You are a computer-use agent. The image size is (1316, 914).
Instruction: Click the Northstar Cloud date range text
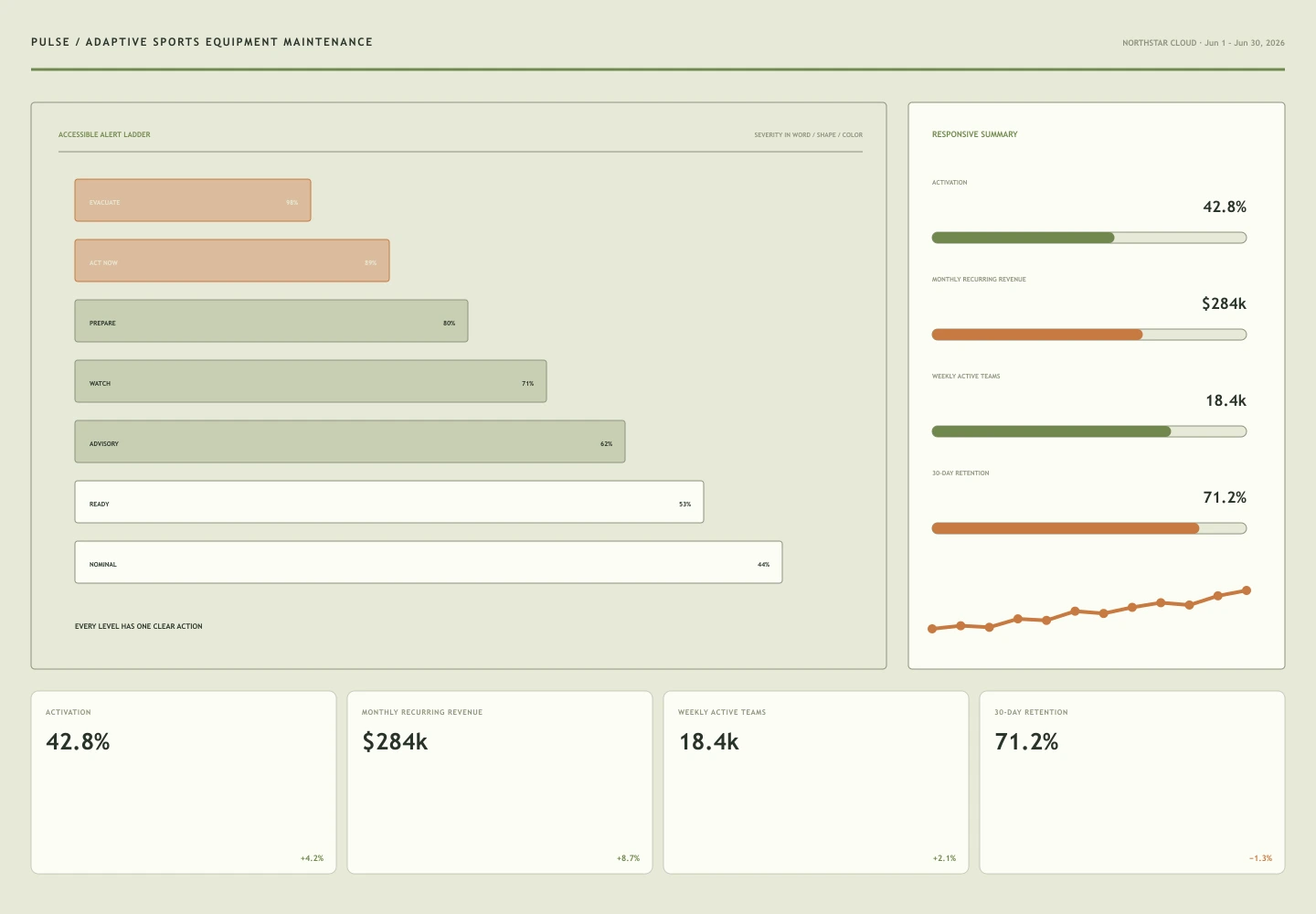point(1204,43)
